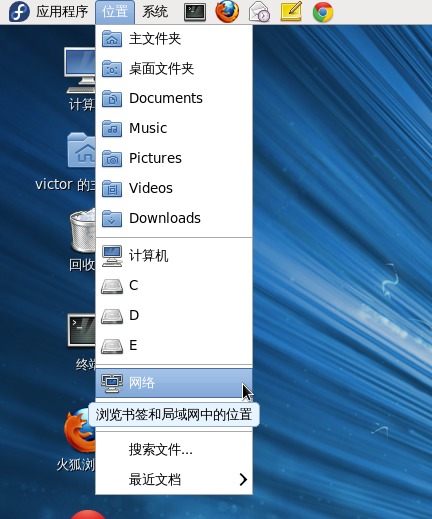This screenshot has height=519, width=432.
Task: Select 计算机 in the places menu
Action: tap(174, 256)
